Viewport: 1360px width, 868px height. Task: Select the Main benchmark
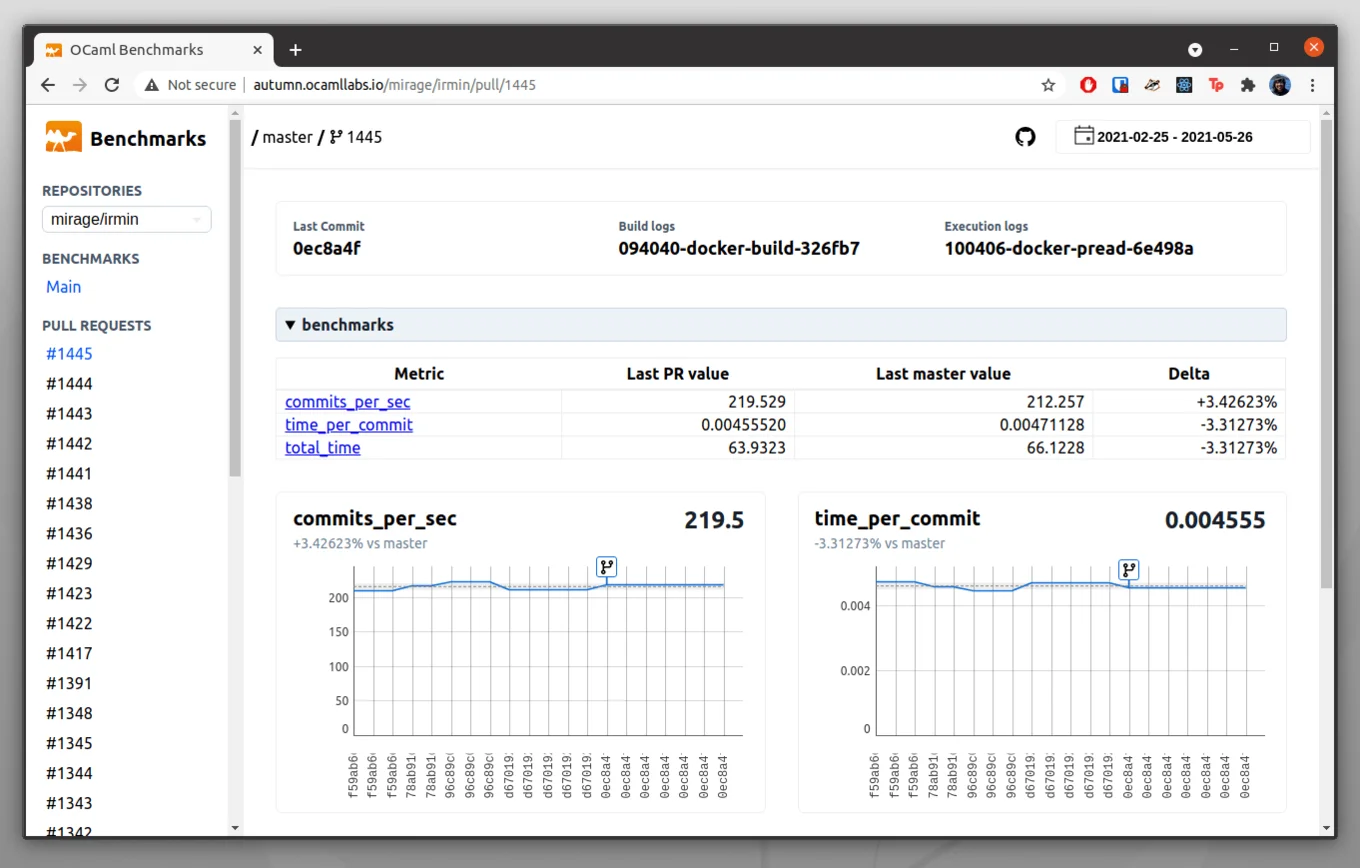tap(63, 287)
